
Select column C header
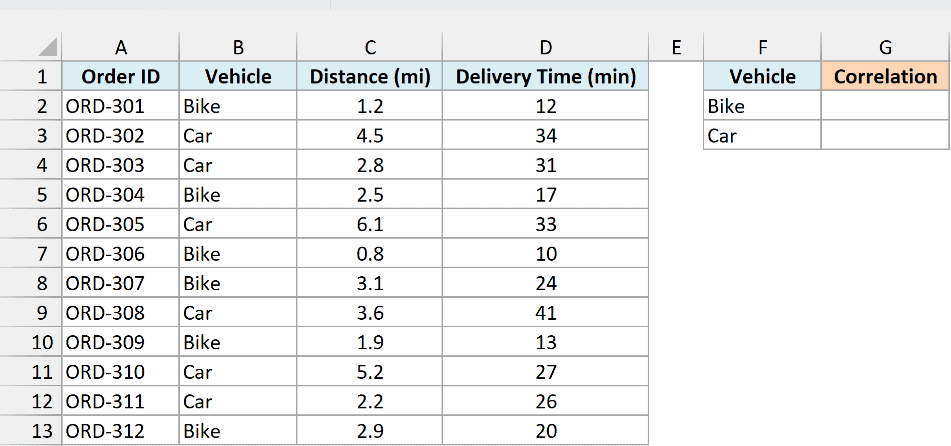[369, 47]
